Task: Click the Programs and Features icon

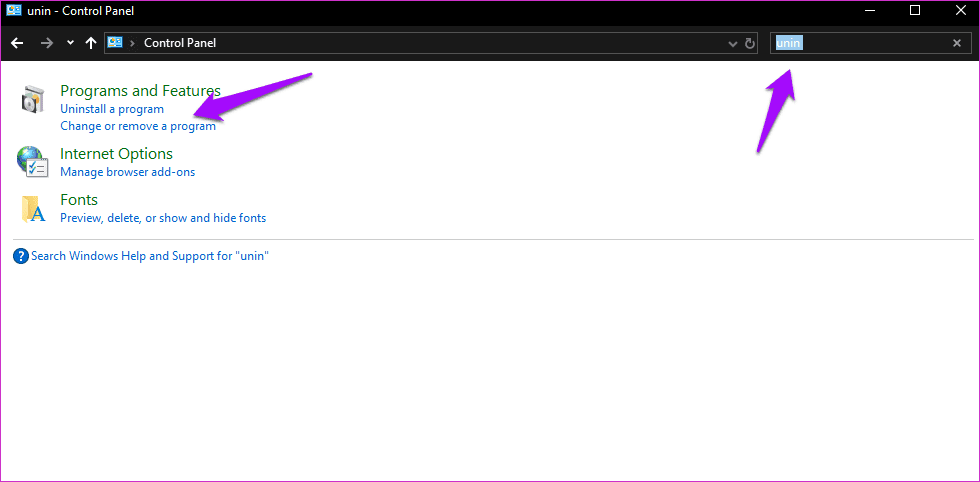Action: (32, 99)
